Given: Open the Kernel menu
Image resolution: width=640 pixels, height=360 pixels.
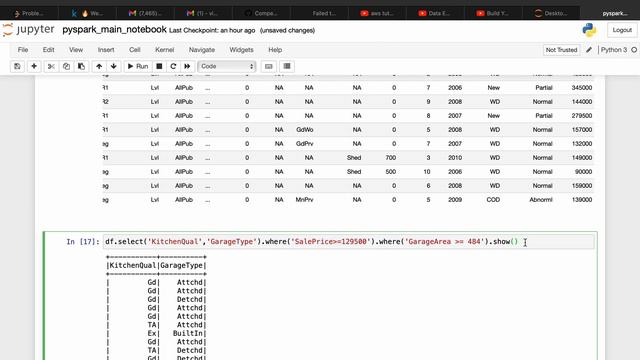Looking at the screenshot, I should click(164, 50).
